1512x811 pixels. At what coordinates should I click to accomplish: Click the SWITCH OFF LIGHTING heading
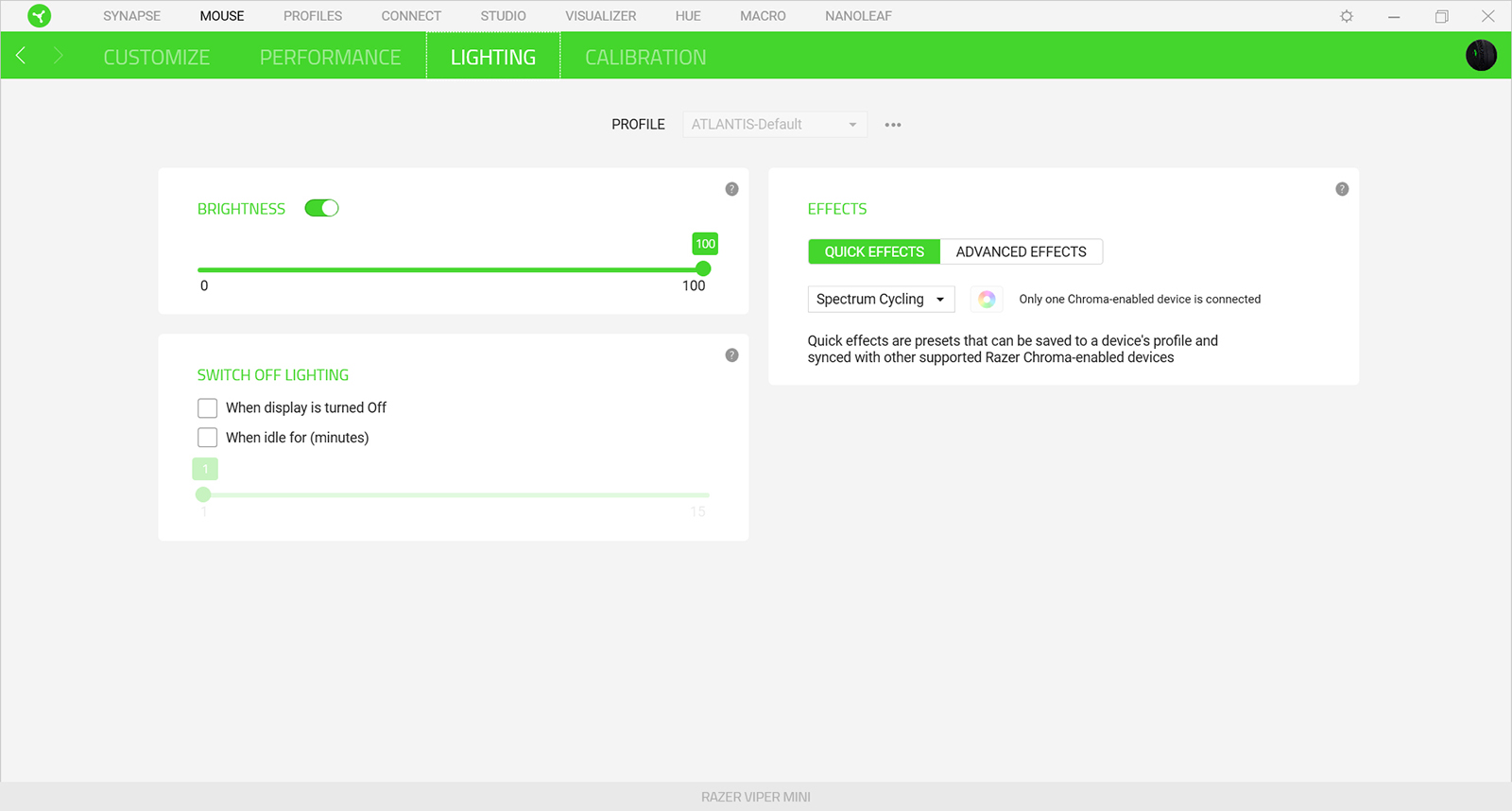pos(273,375)
